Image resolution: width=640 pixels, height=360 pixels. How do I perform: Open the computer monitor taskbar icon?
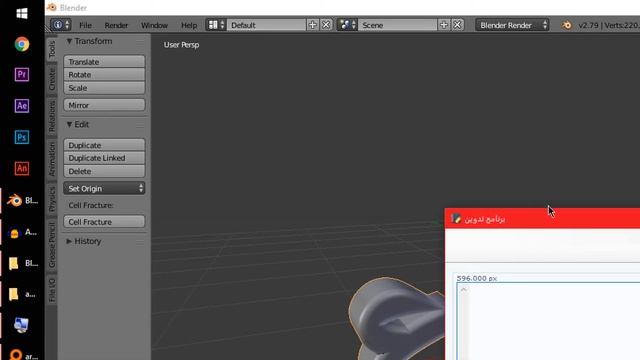click(x=21, y=325)
